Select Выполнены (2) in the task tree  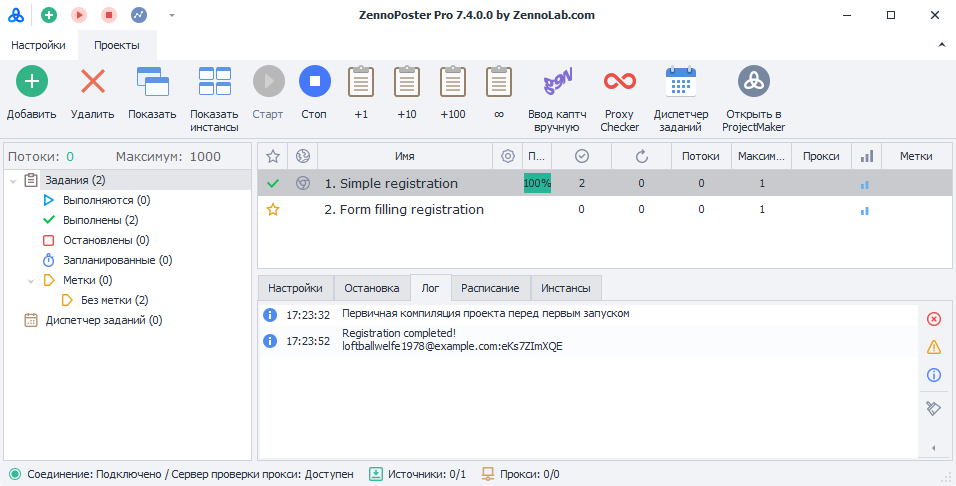100,220
